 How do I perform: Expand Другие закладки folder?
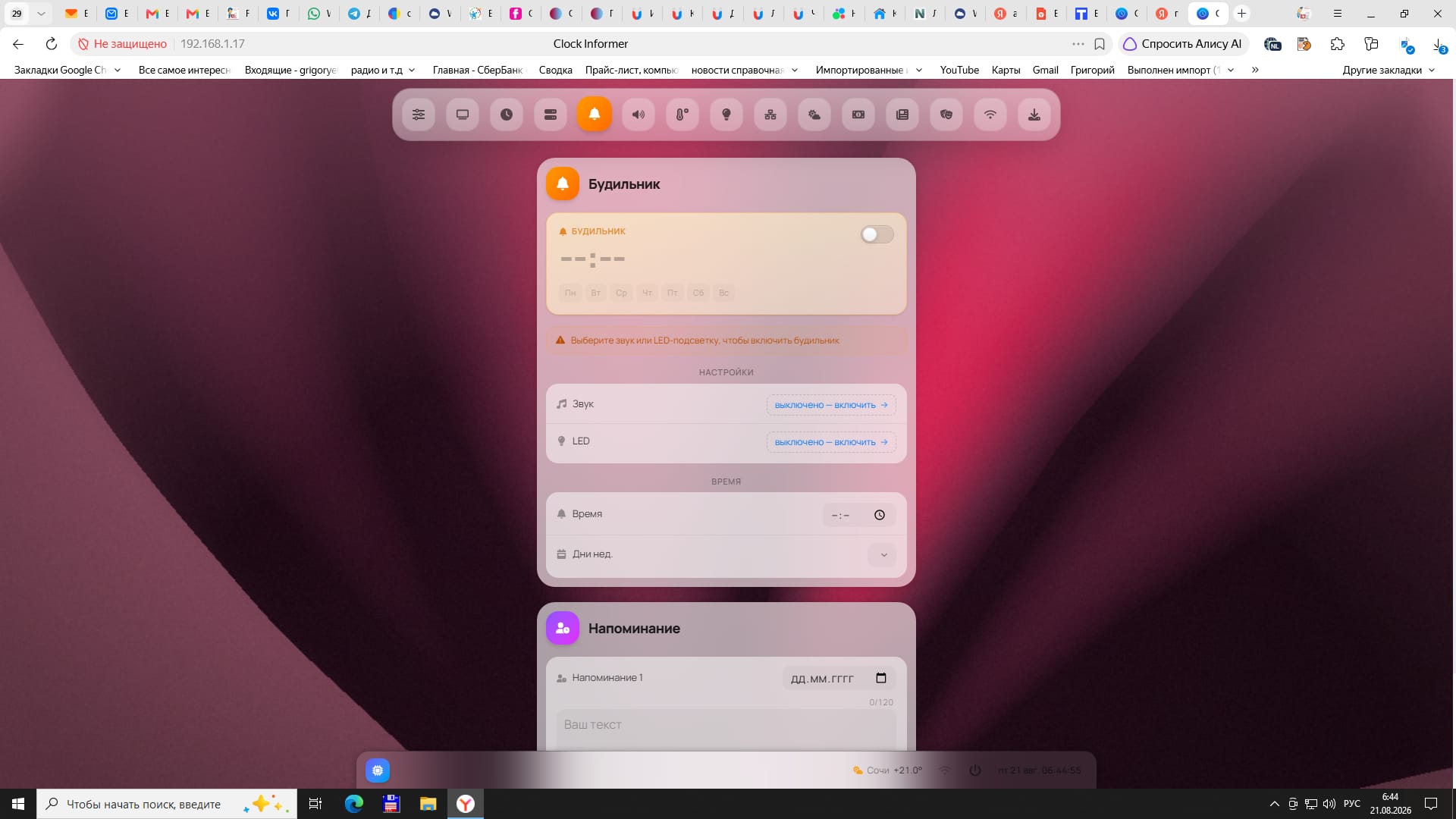pyautogui.click(x=1389, y=70)
